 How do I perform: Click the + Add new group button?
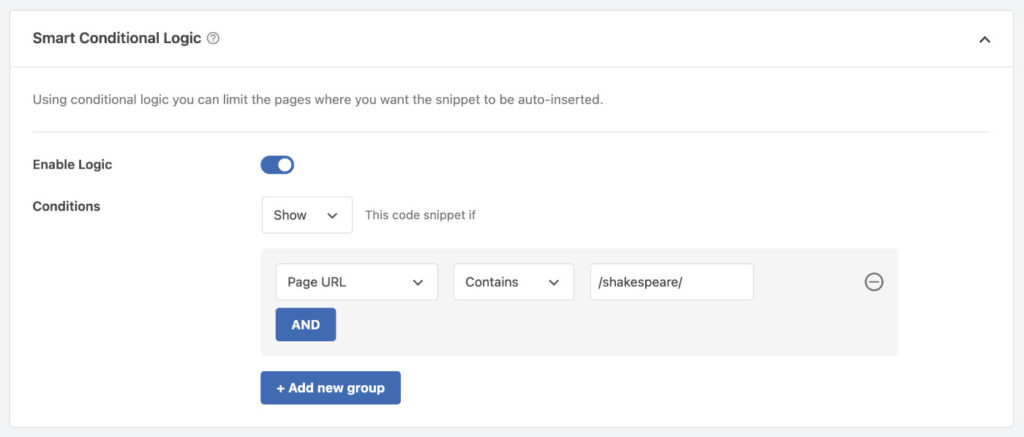(x=330, y=388)
